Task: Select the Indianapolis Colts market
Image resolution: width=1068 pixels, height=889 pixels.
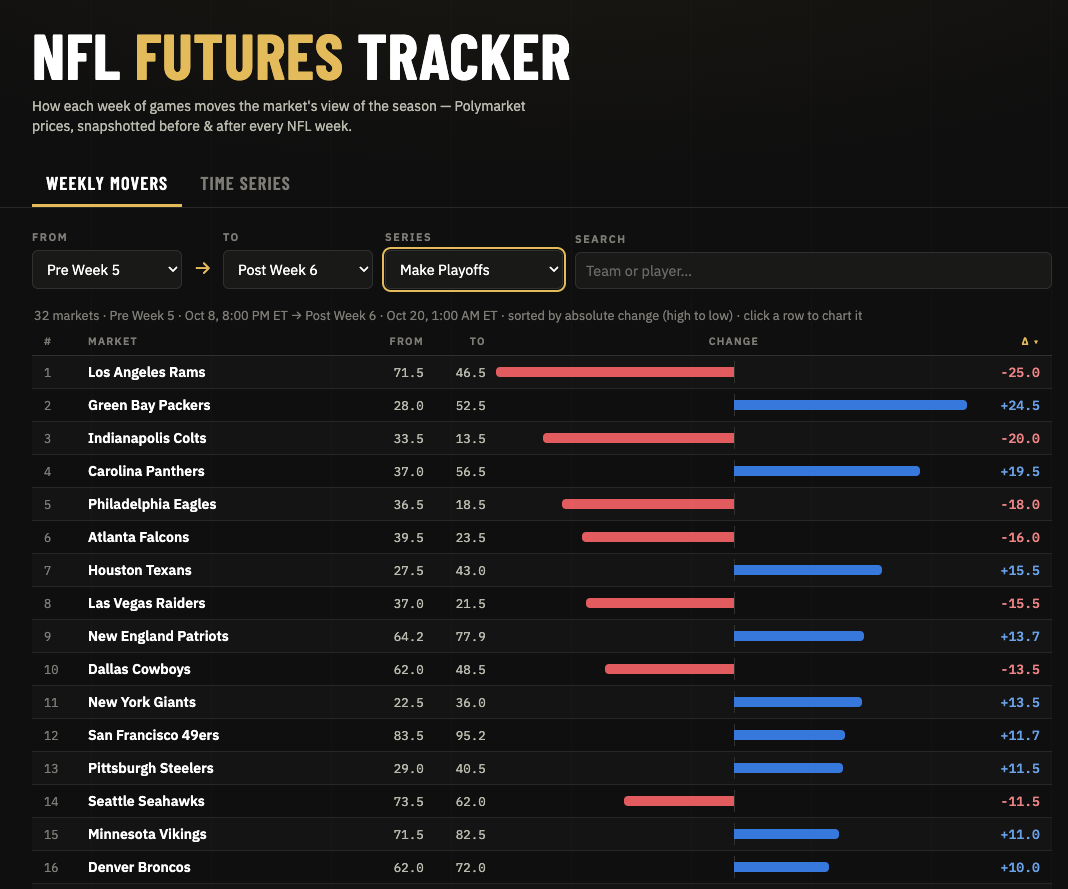Action: coord(541,439)
